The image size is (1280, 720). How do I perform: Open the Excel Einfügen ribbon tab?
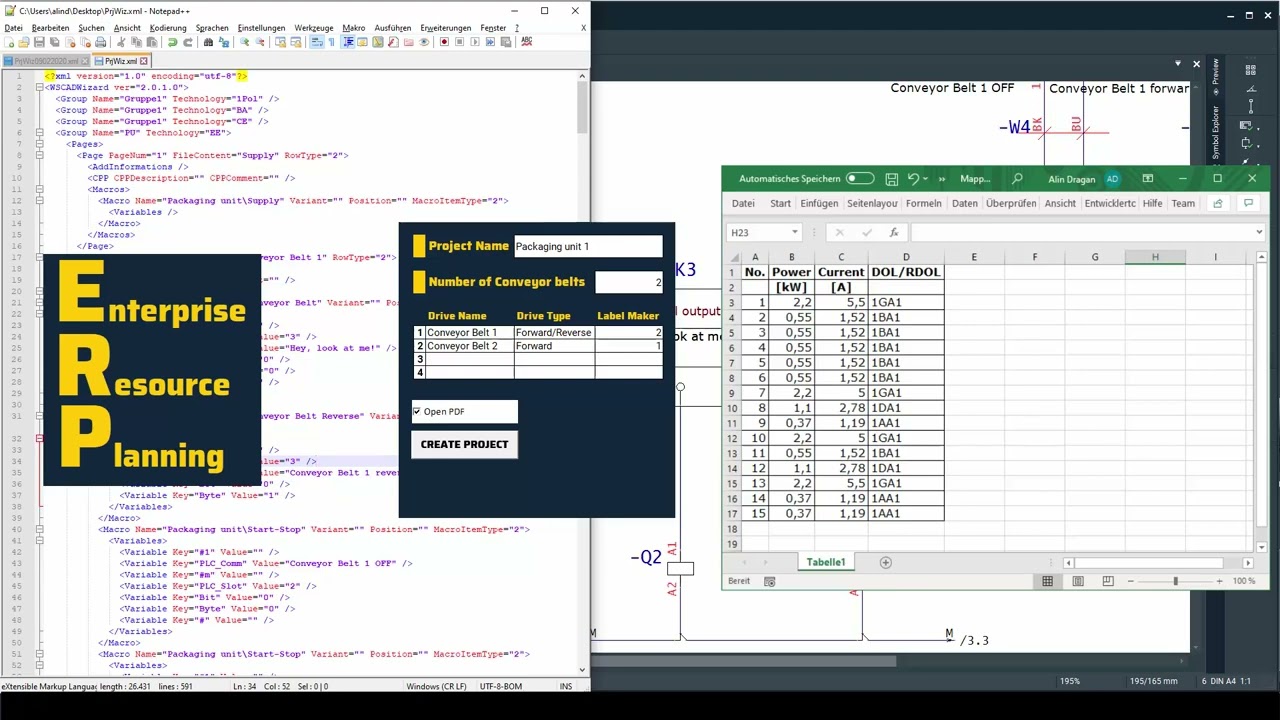(819, 203)
